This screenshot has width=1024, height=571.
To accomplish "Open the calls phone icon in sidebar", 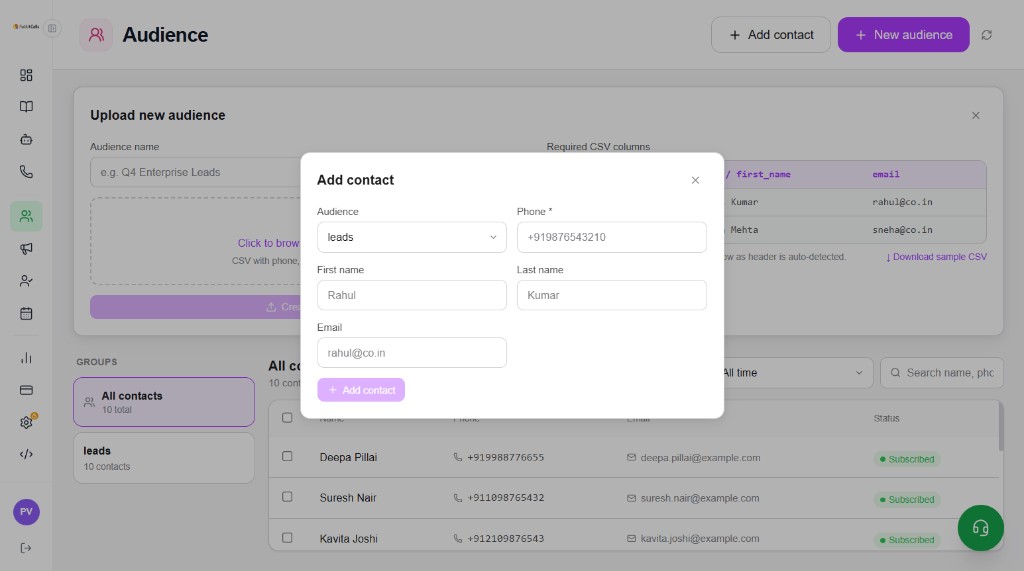I will tap(26, 172).
